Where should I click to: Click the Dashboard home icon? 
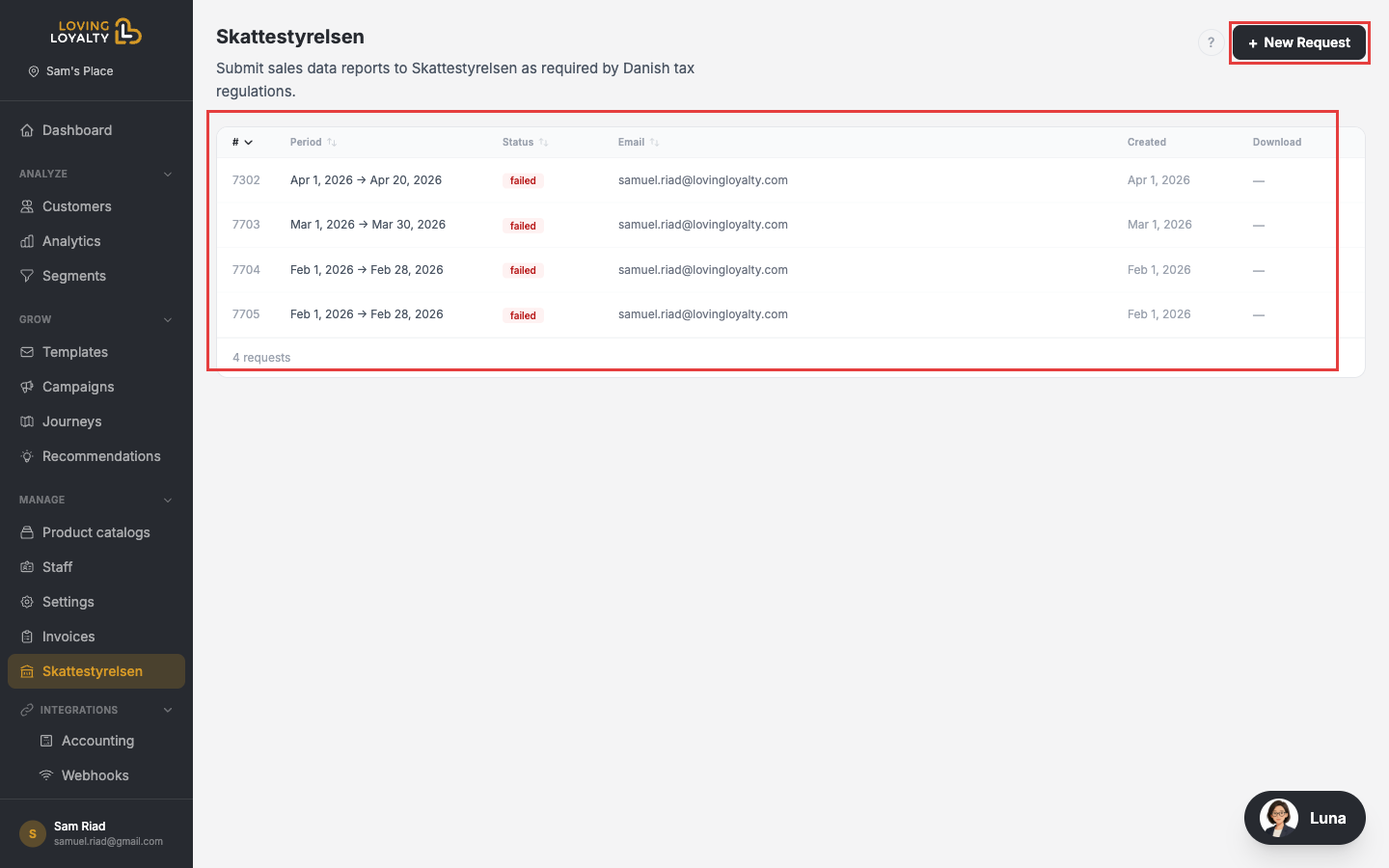27,130
